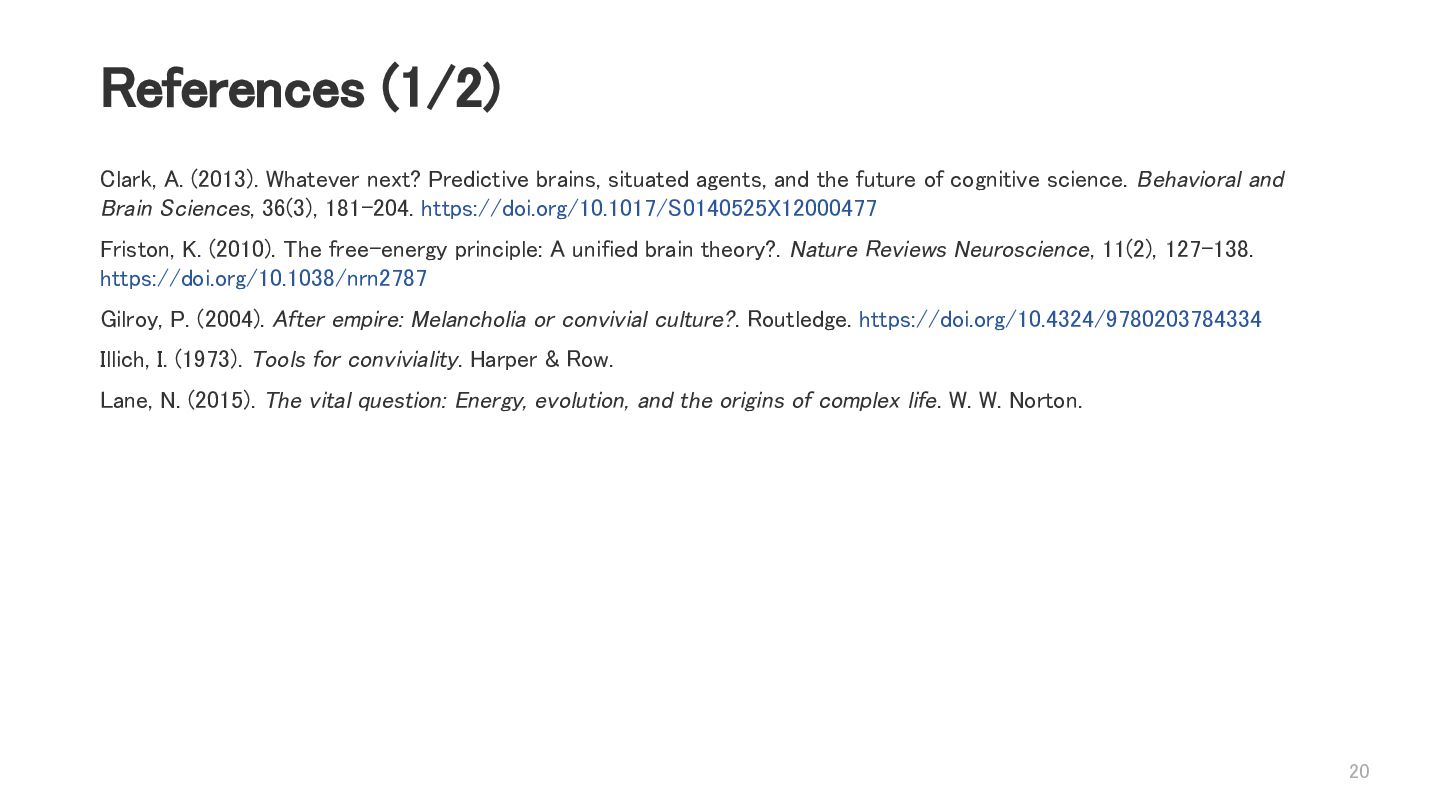The width and height of the screenshot is (1440, 810).
Task: Click the italic Tools for conviviality title
Action: tap(354, 360)
